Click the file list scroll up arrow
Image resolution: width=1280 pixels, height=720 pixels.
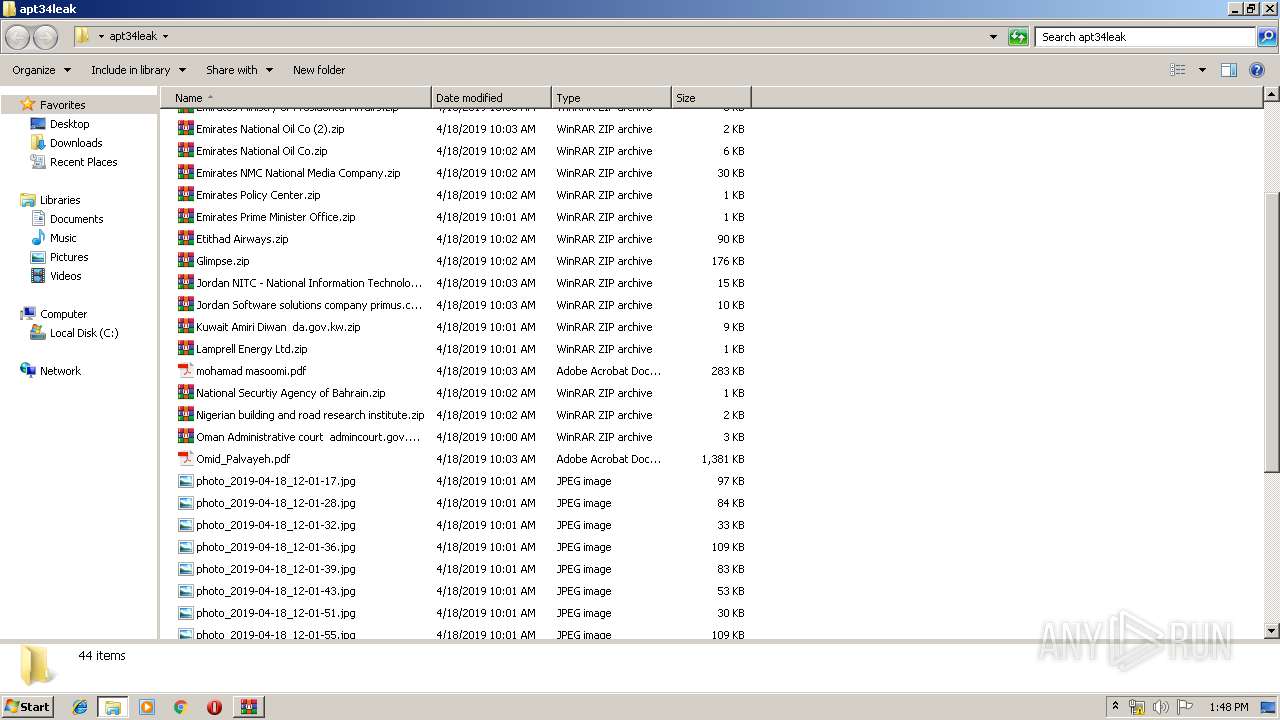1272,95
